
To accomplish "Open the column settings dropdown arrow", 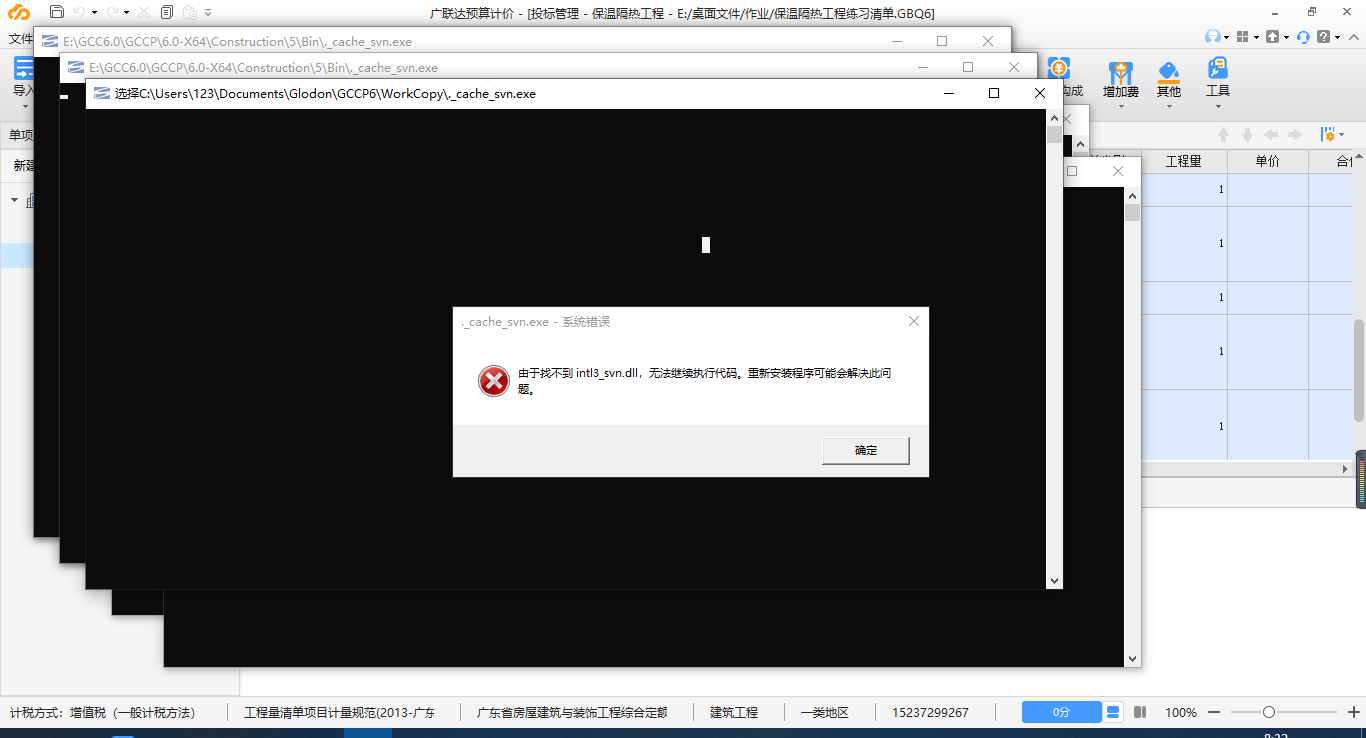I will point(1342,135).
